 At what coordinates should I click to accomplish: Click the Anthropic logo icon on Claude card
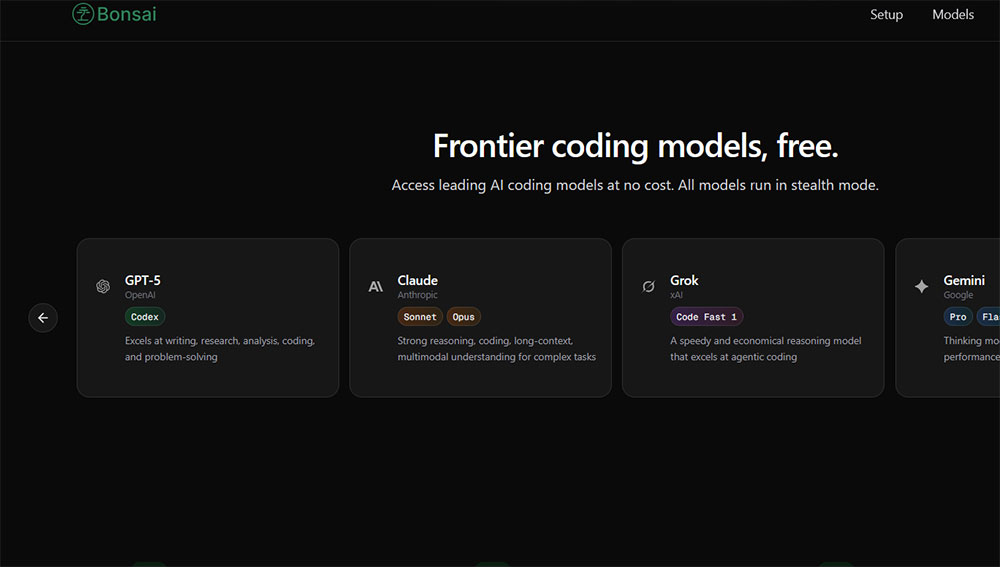(376, 286)
